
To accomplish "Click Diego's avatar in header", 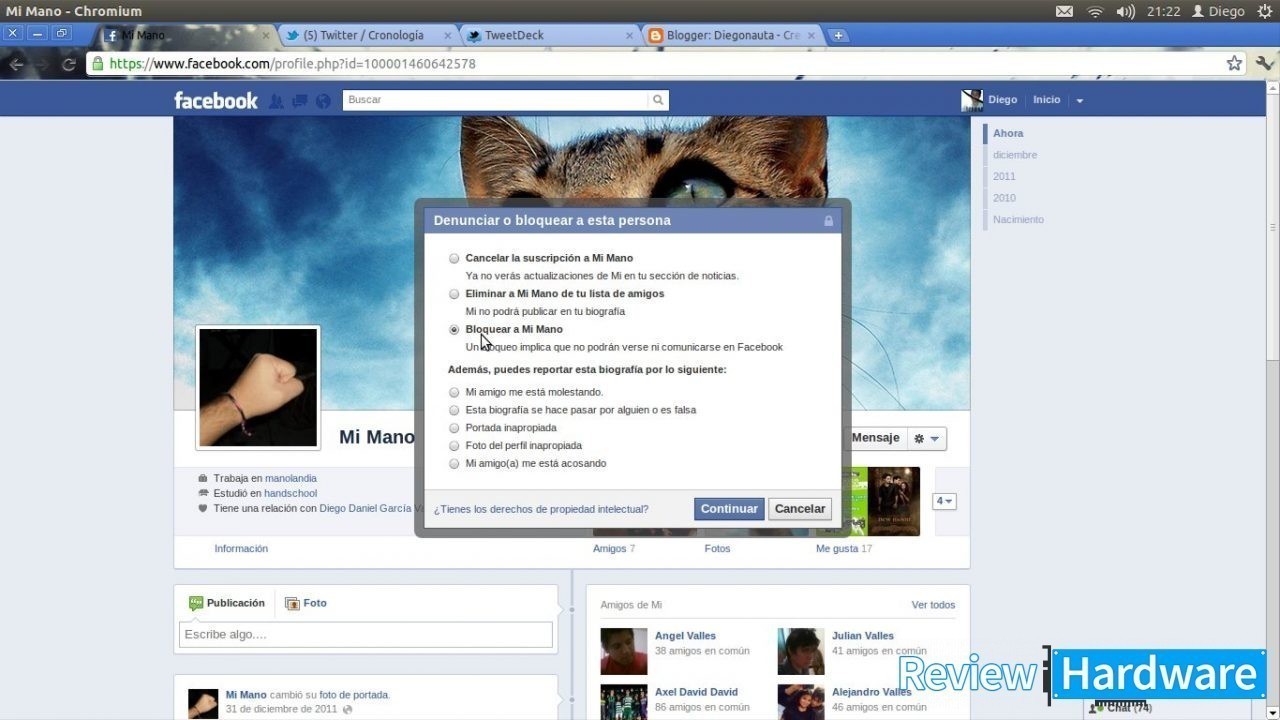I will [972, 100].
